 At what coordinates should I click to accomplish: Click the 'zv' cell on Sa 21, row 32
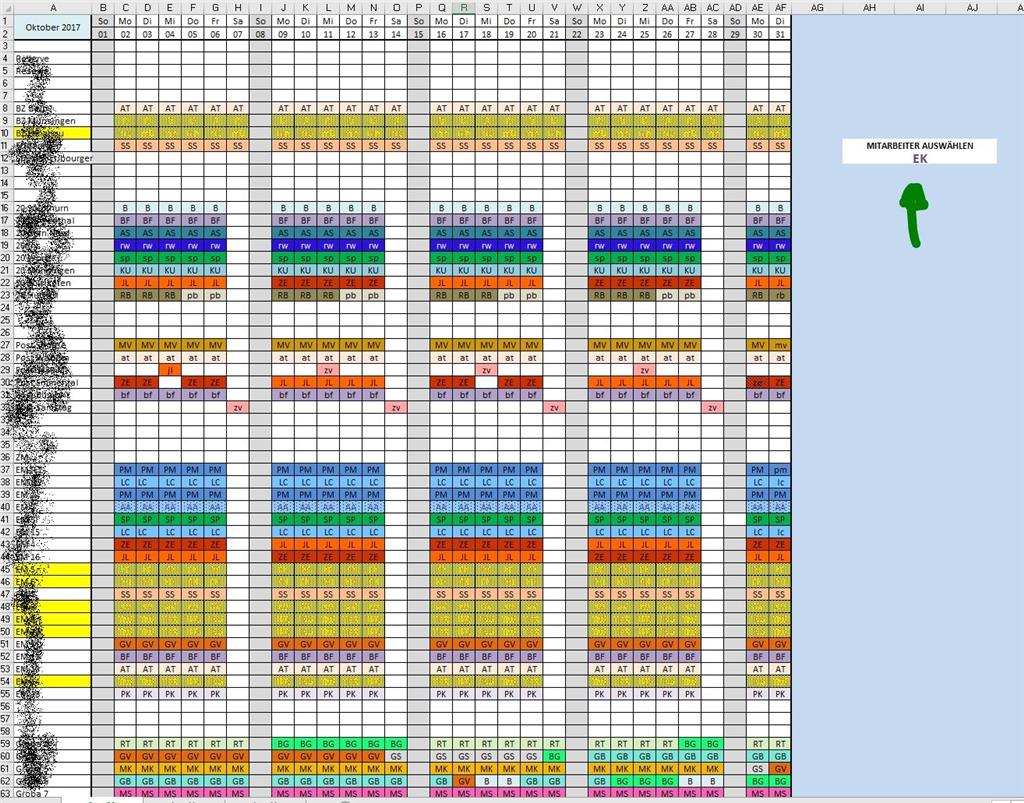pyautogui.click(x=554, y=407)
